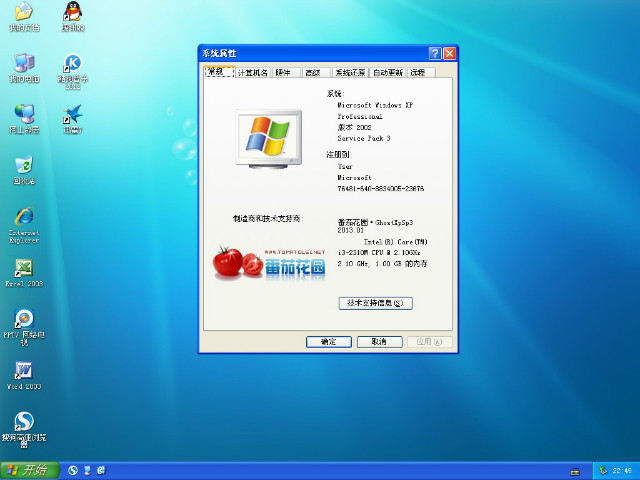
Task: Click the "Professional" edition text
Action: click(x=360, y=116)
